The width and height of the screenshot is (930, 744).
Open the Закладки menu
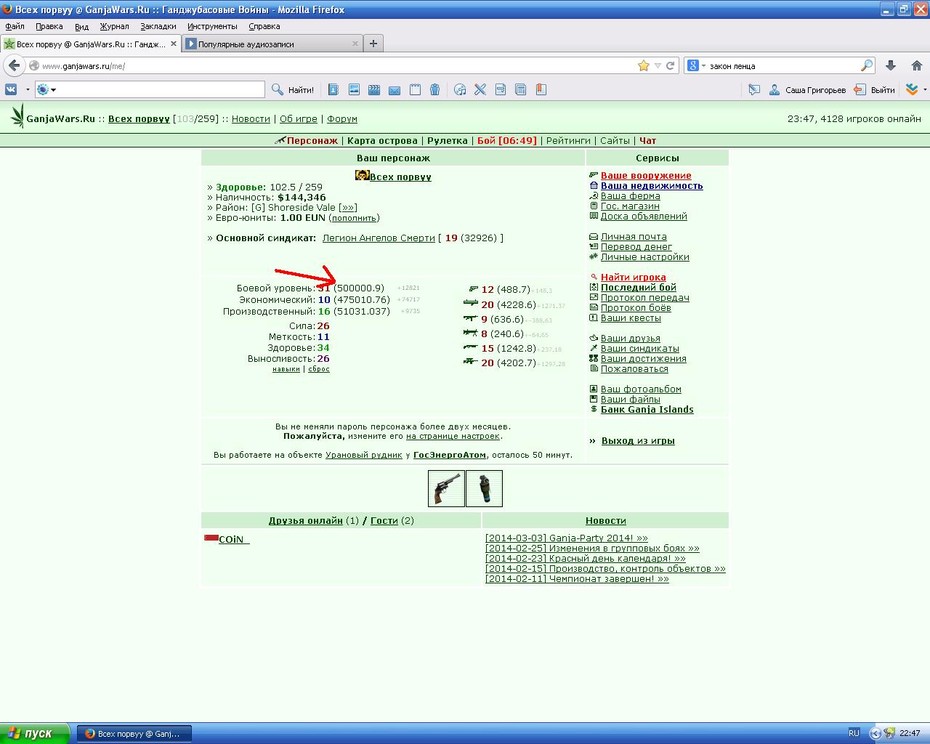click(x=158, y=26)
